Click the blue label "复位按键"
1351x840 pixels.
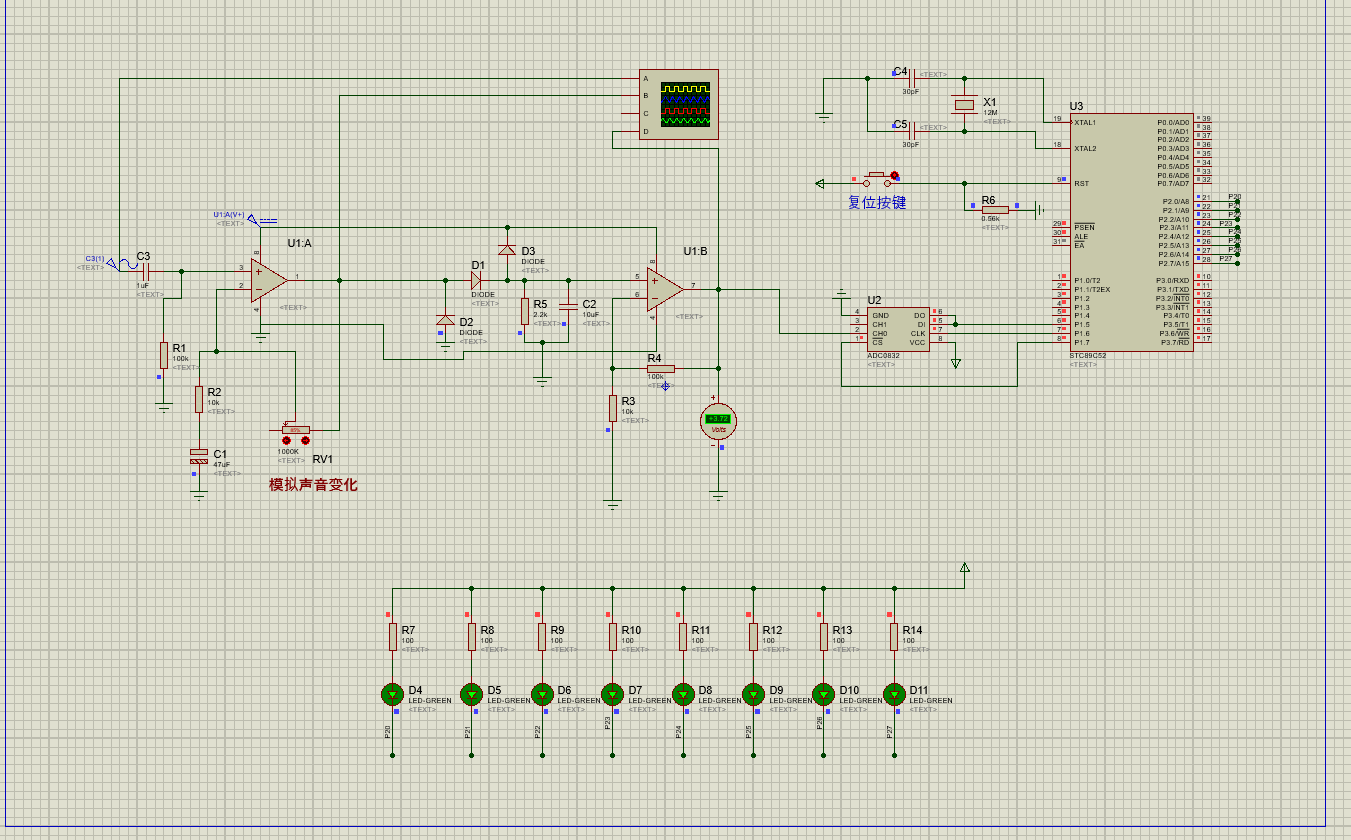877,202
